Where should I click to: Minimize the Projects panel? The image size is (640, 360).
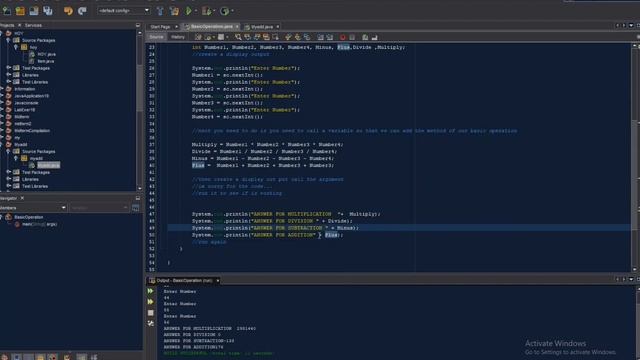pyautogui.click(x=138, y=25)
